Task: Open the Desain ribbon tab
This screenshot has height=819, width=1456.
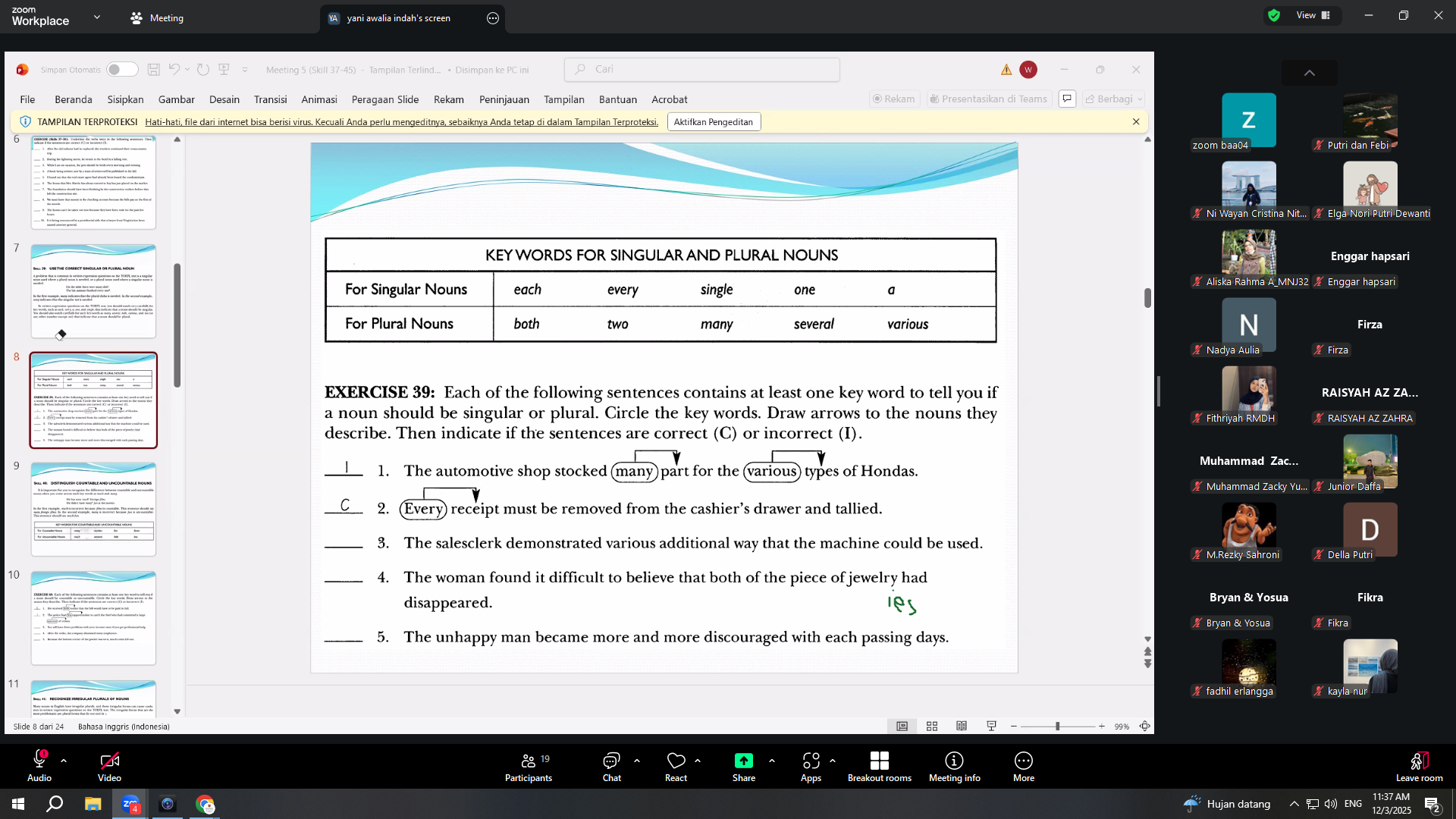Action: point(224,99)
